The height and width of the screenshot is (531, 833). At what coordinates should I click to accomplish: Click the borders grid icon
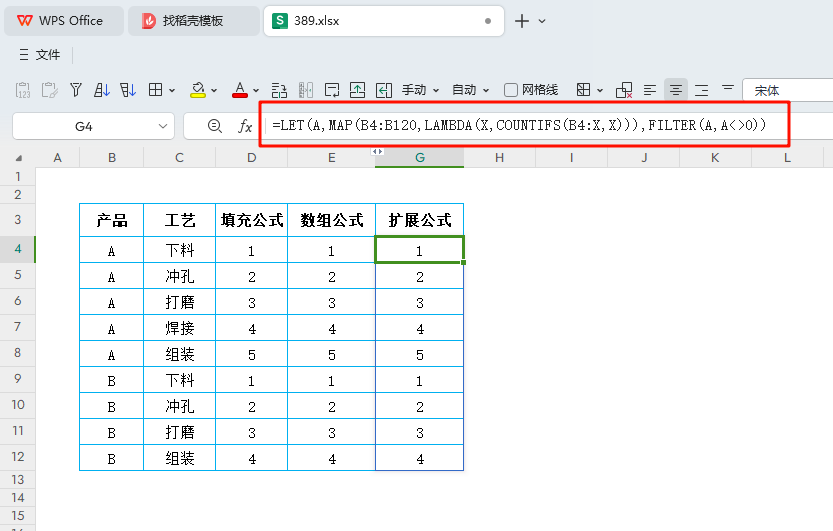coord(156,90)
